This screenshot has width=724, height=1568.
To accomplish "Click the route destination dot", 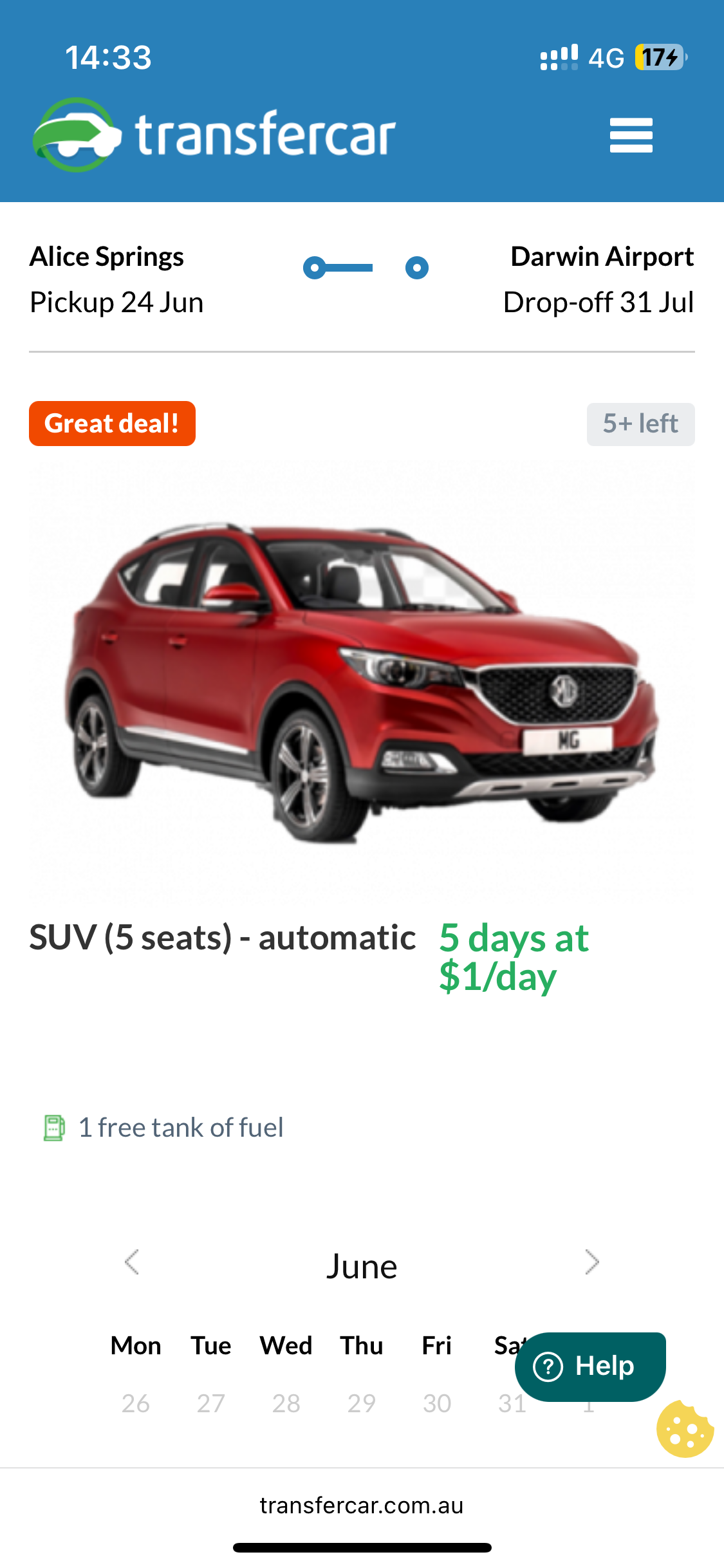I will (x=417, y=268).
